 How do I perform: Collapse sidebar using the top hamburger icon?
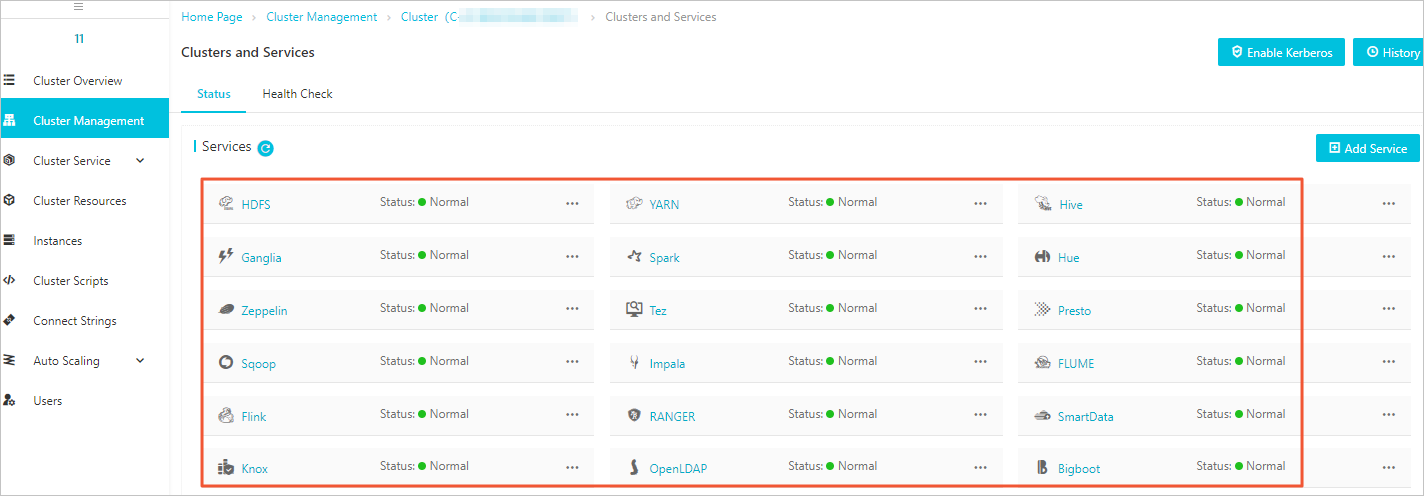coord(79,7)
